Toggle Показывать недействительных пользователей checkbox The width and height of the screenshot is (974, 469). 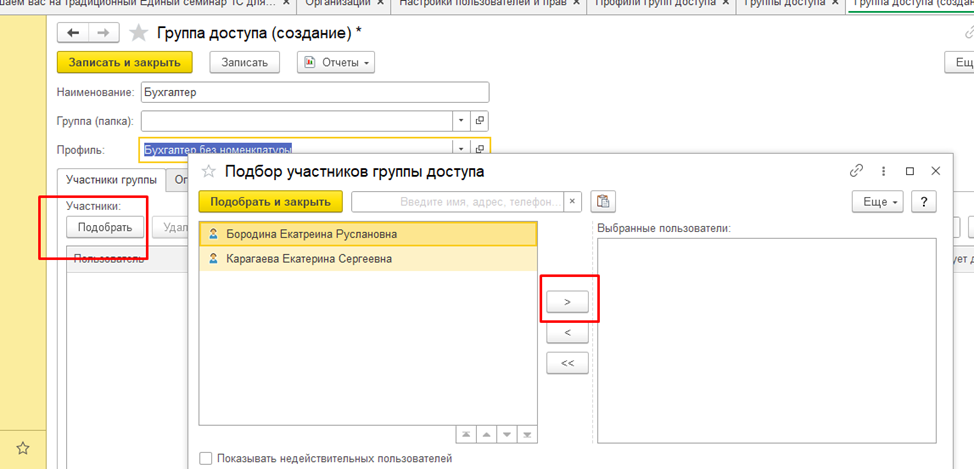(205, 458)
